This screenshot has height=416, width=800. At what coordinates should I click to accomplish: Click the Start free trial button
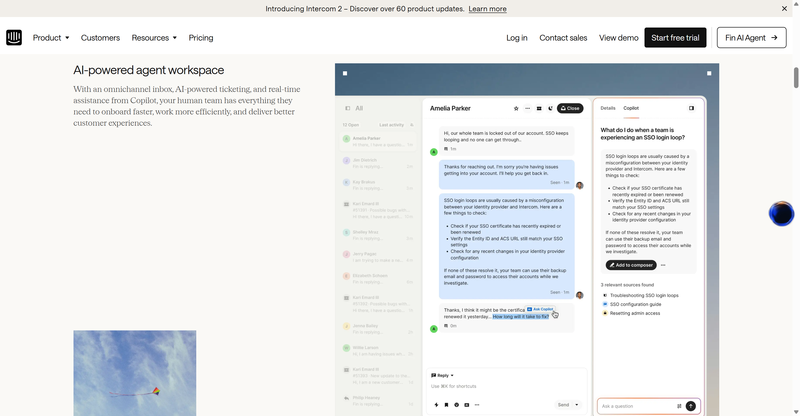coord(675,38)
